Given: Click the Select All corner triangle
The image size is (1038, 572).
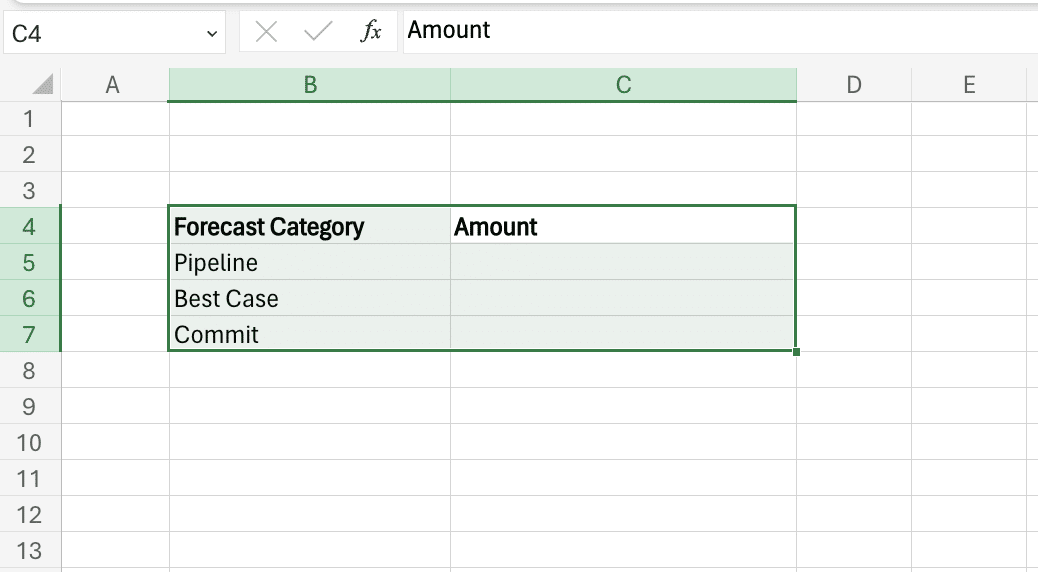Looking at the screenshot, I should coord(42,85).
